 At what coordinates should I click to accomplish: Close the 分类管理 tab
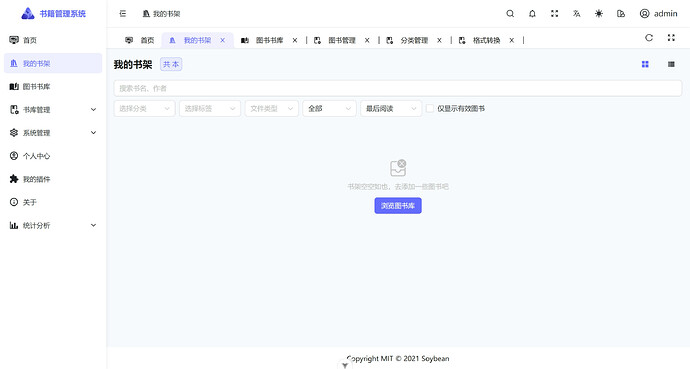click(x=439, y=40)
